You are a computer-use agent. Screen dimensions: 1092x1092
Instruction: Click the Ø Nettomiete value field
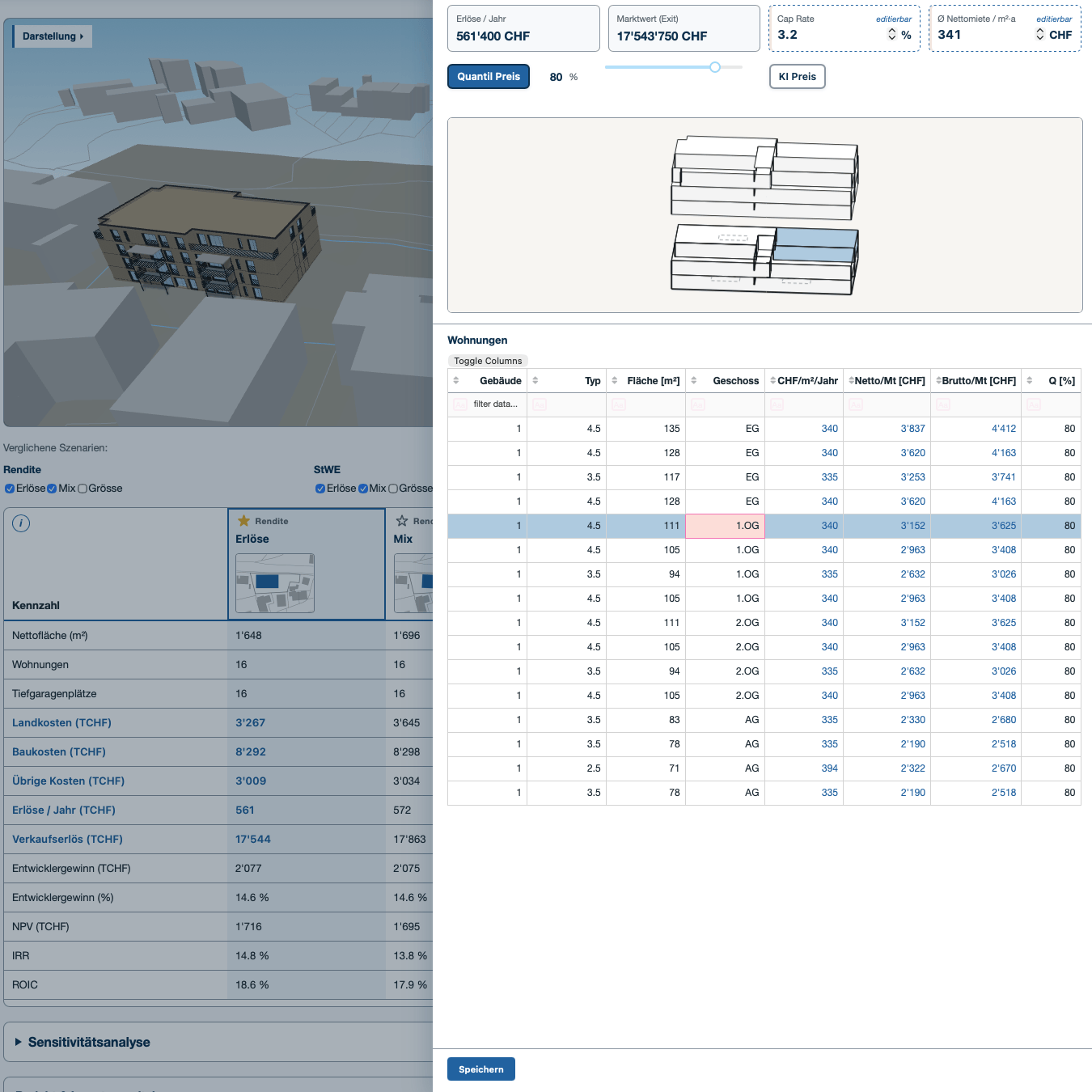(984, 35)
